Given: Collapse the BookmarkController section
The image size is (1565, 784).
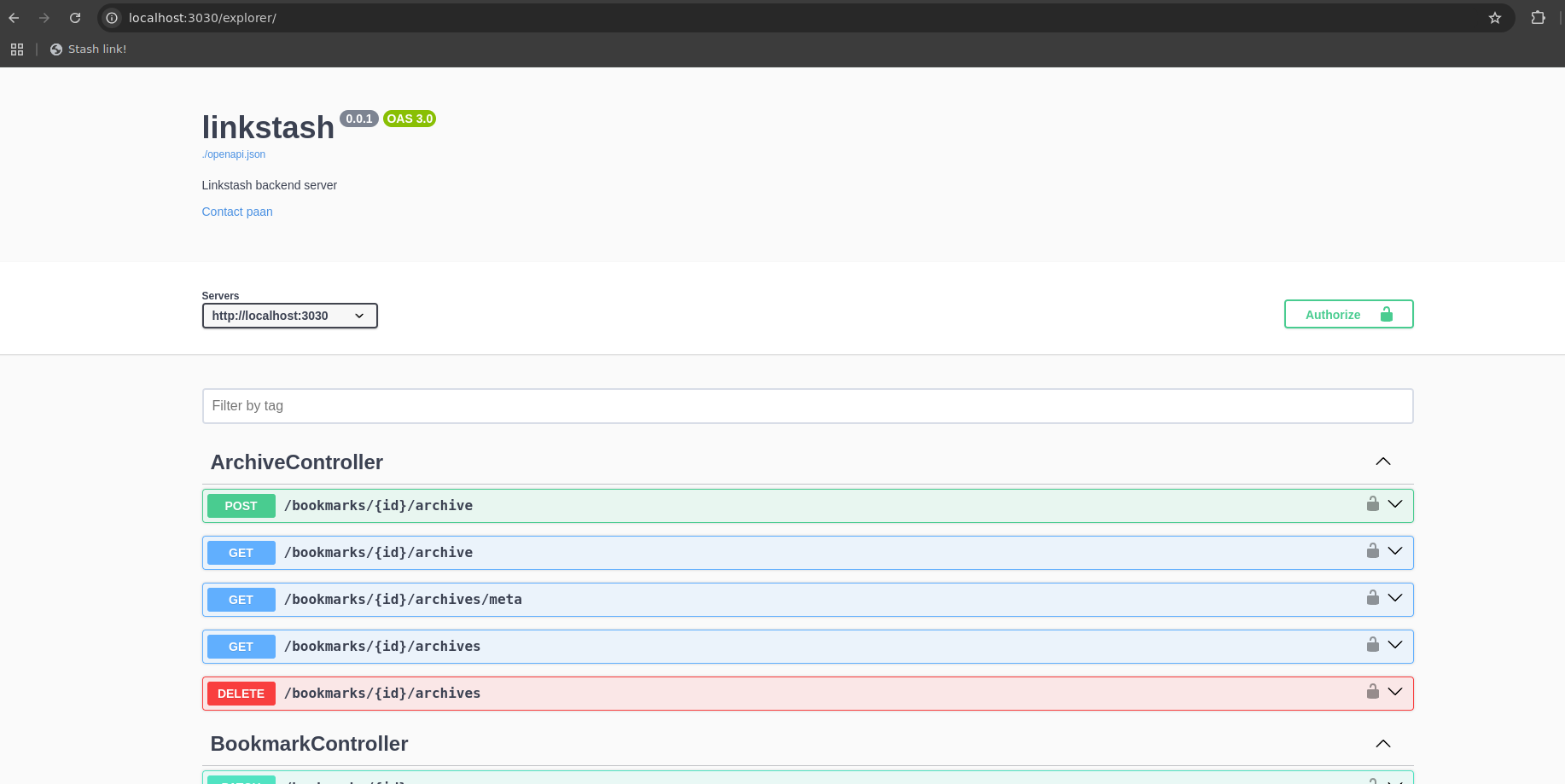Looking at the screenshot, I should click(x=1382, y=744).
